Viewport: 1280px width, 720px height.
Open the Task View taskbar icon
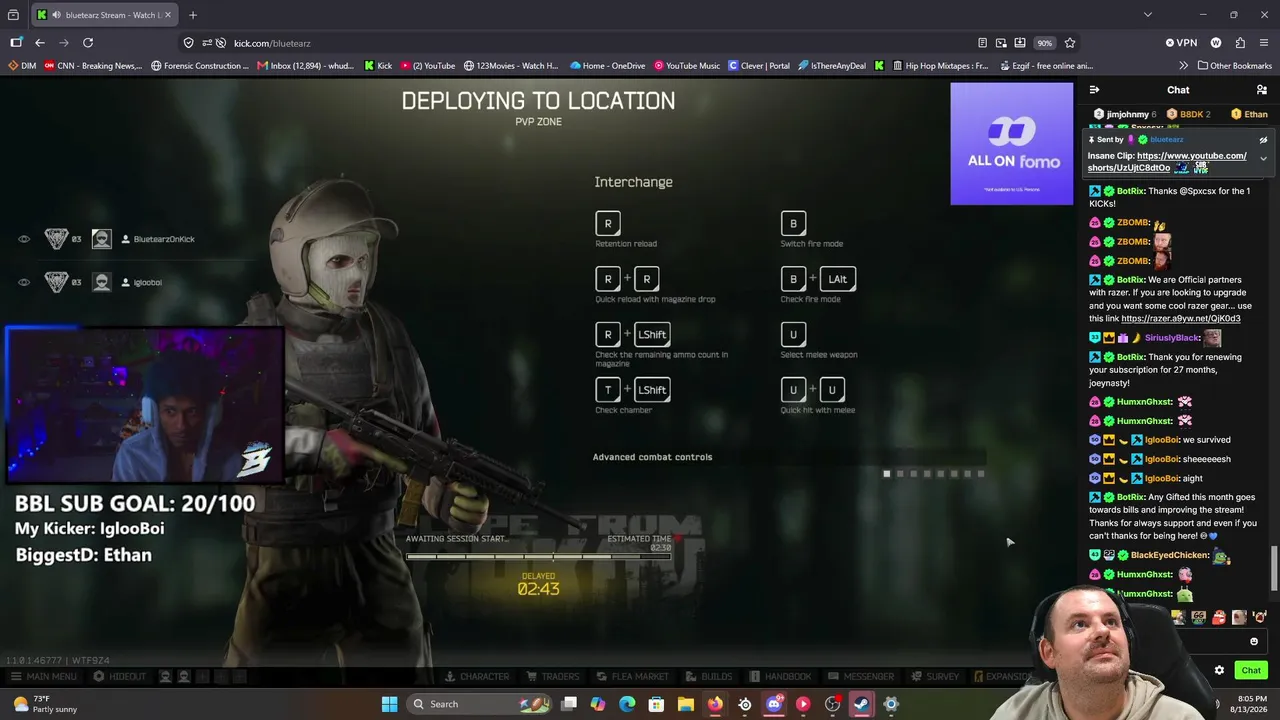click(x=569, y=704)
